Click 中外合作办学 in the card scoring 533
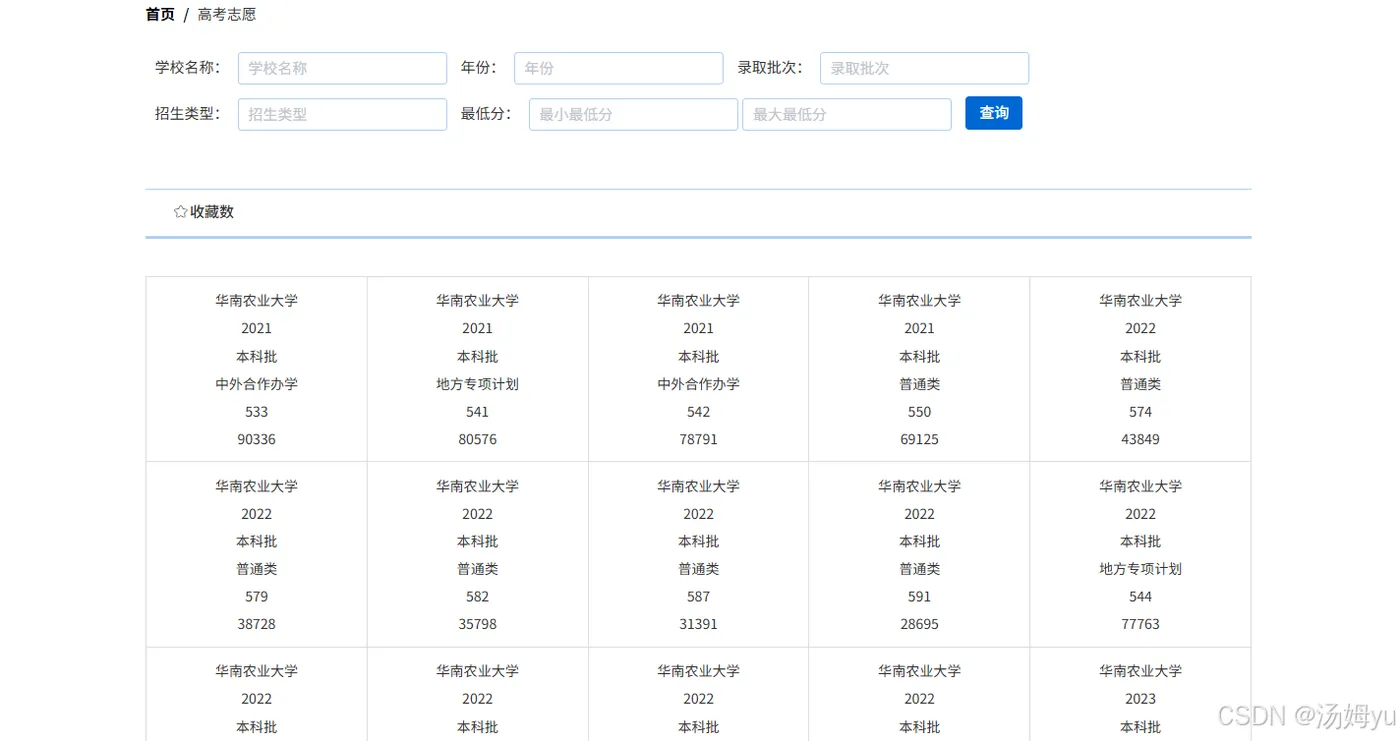This screenshot has height=741, width=1400. pos(256,384)
